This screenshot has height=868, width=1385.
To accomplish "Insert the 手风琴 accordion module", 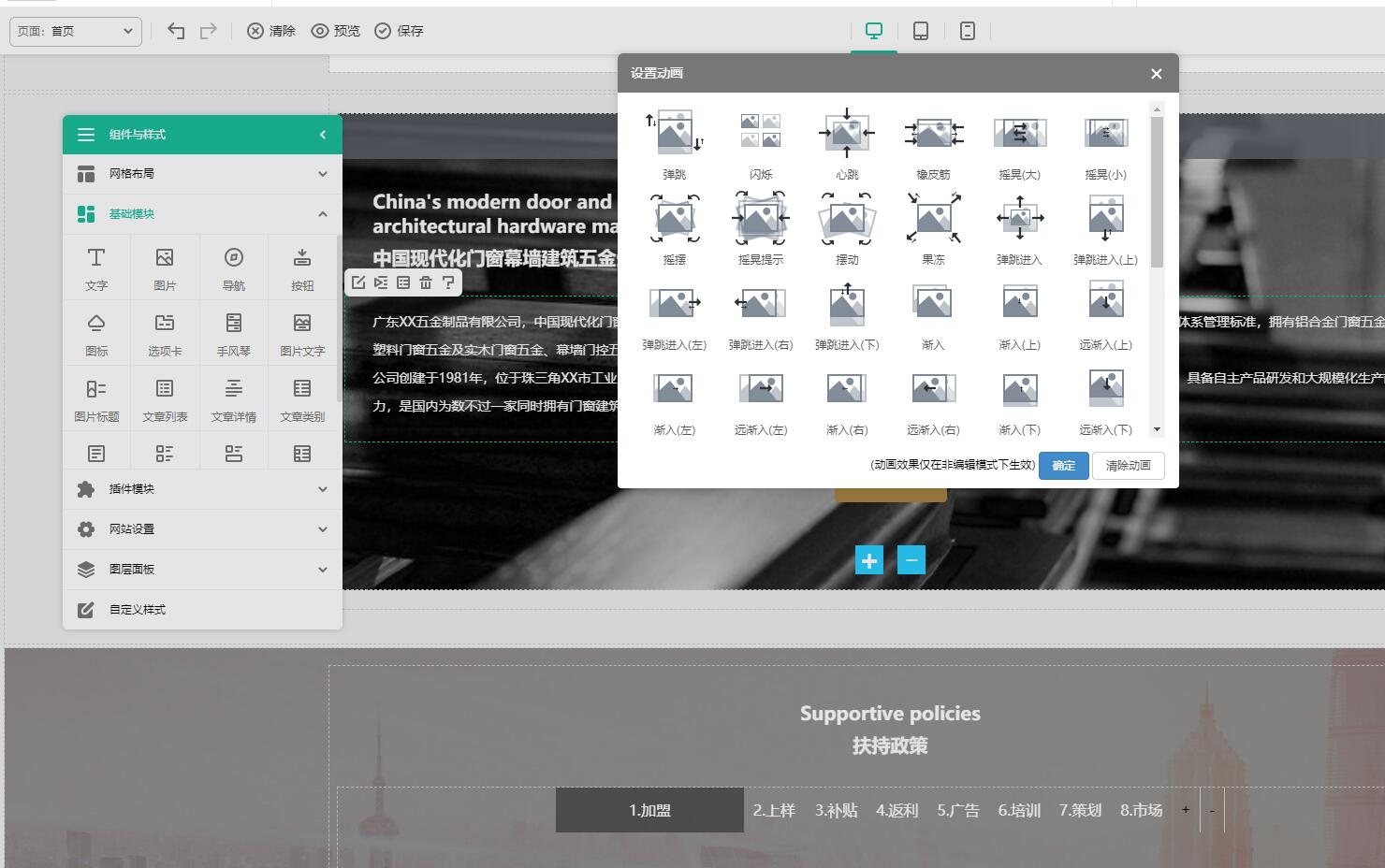I will (233, 333).
